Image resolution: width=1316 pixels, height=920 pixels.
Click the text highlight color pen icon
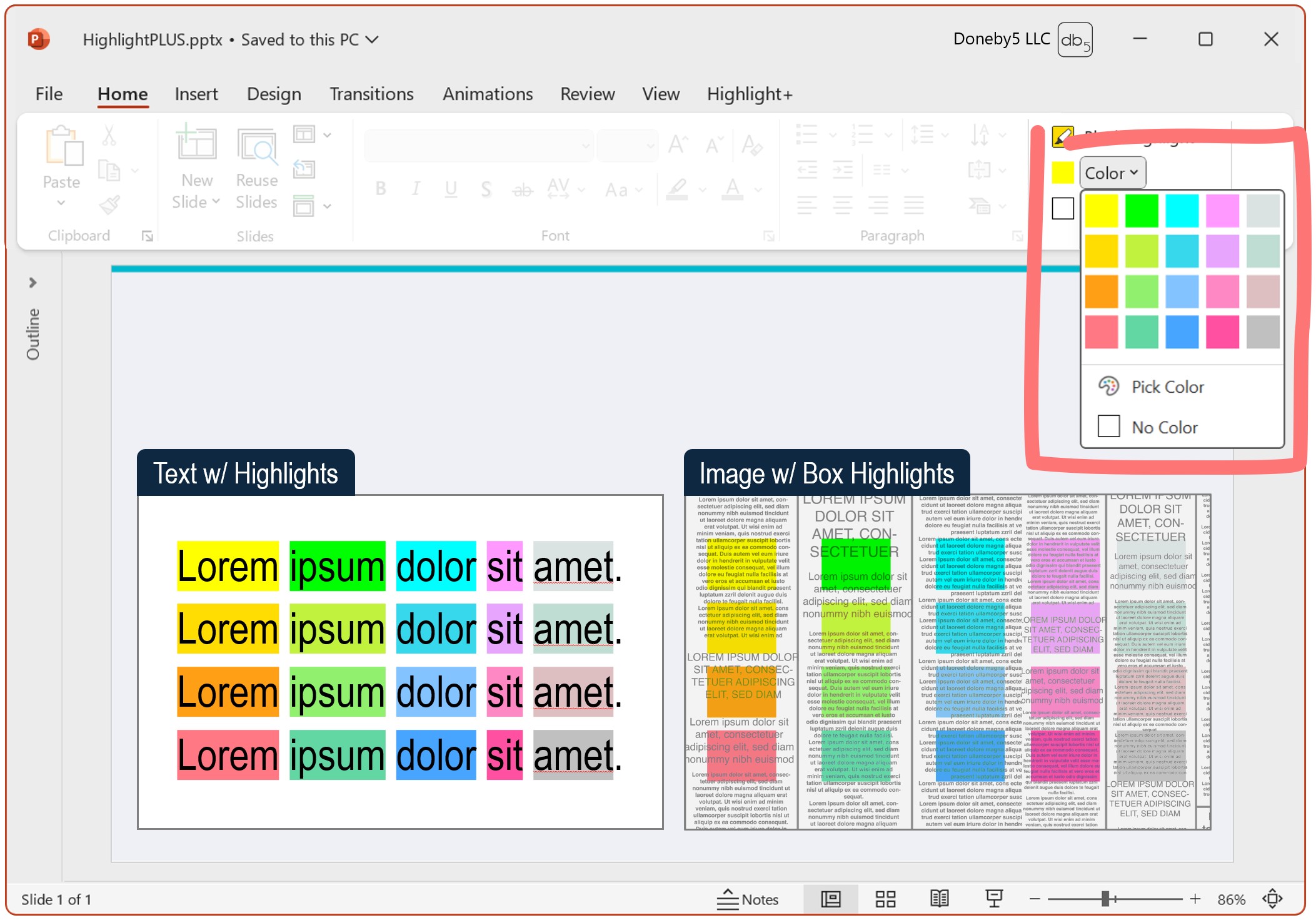(x=677, y=188)
